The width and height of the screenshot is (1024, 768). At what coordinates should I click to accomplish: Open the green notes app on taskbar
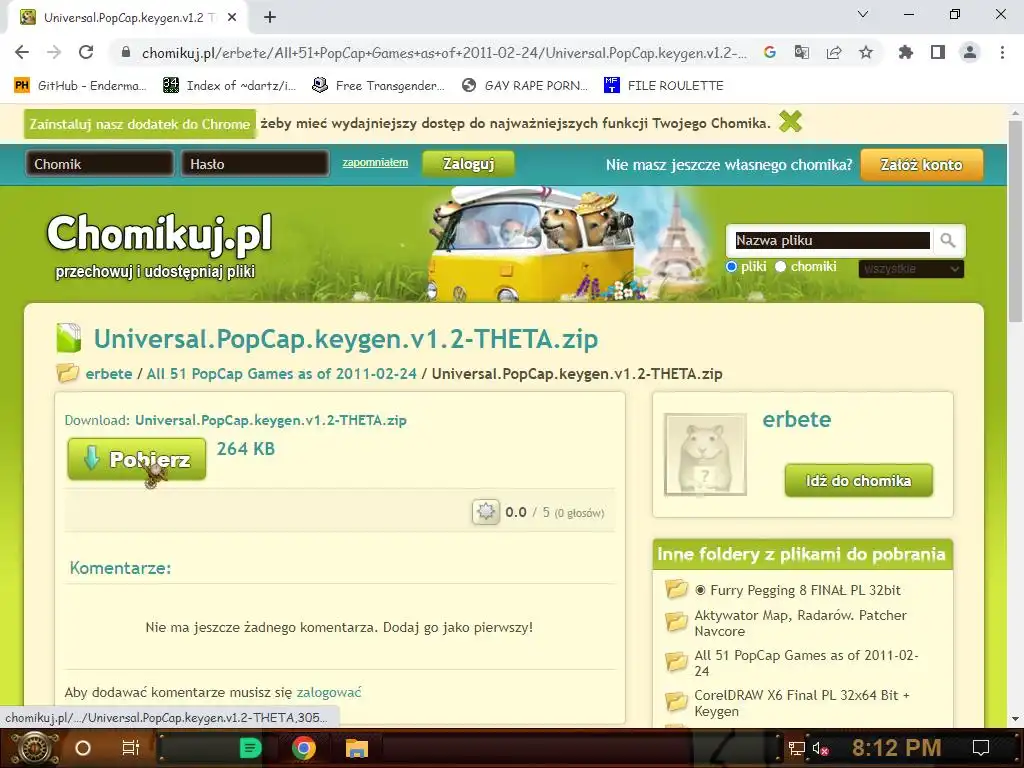(x=250, y=748)
